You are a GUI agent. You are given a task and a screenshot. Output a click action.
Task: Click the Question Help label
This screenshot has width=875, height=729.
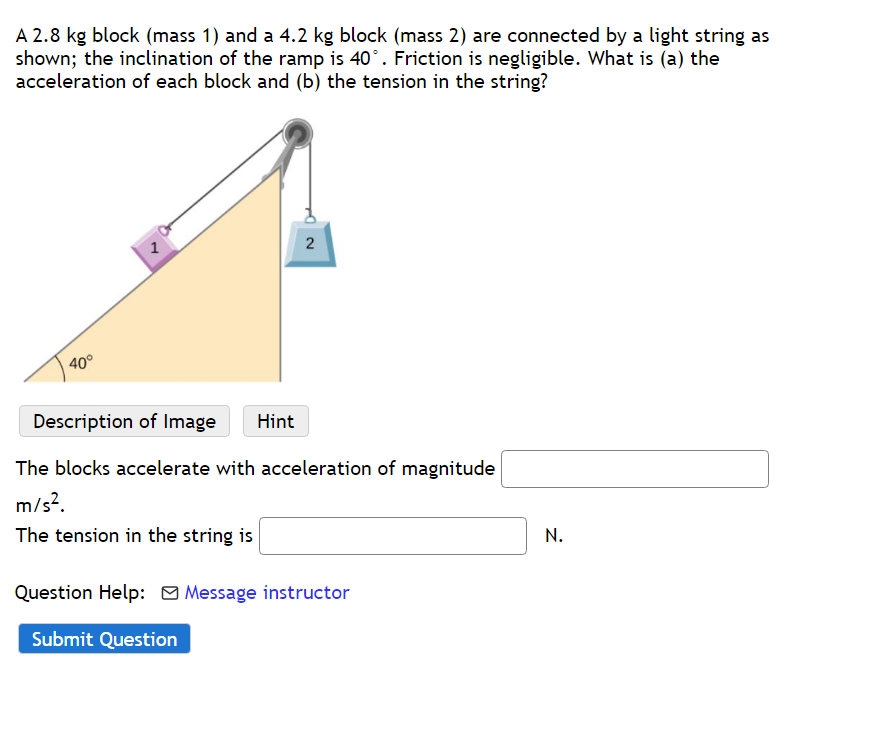pos(79,592)
